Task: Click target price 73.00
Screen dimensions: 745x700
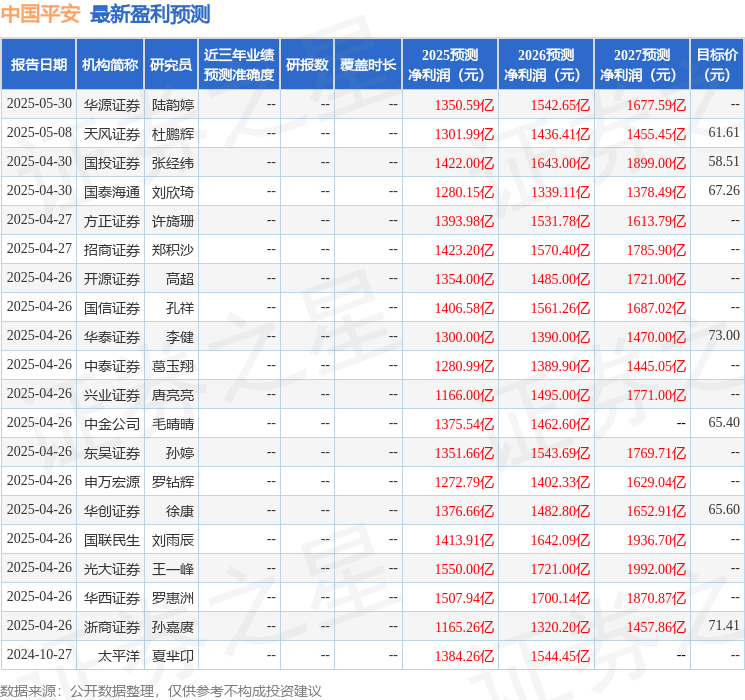Action: (724, 336)
